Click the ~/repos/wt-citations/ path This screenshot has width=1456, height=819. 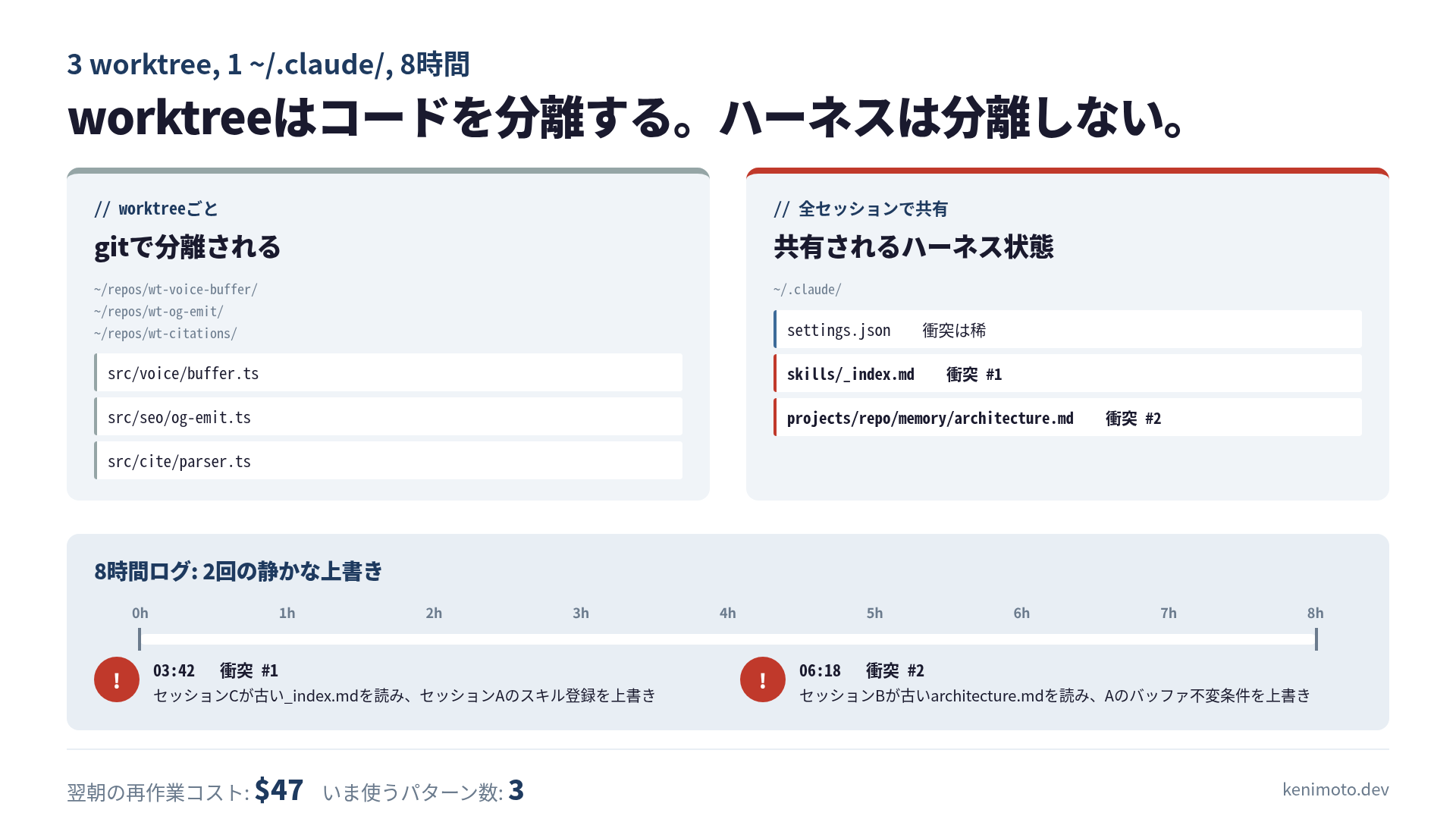(x=166, y=334)
